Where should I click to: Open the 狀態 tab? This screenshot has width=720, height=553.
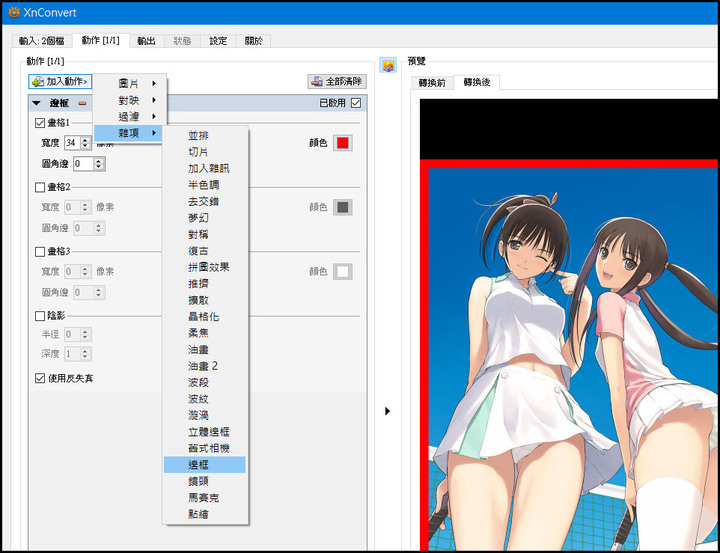pyautogui.click(x=182, y=41)
